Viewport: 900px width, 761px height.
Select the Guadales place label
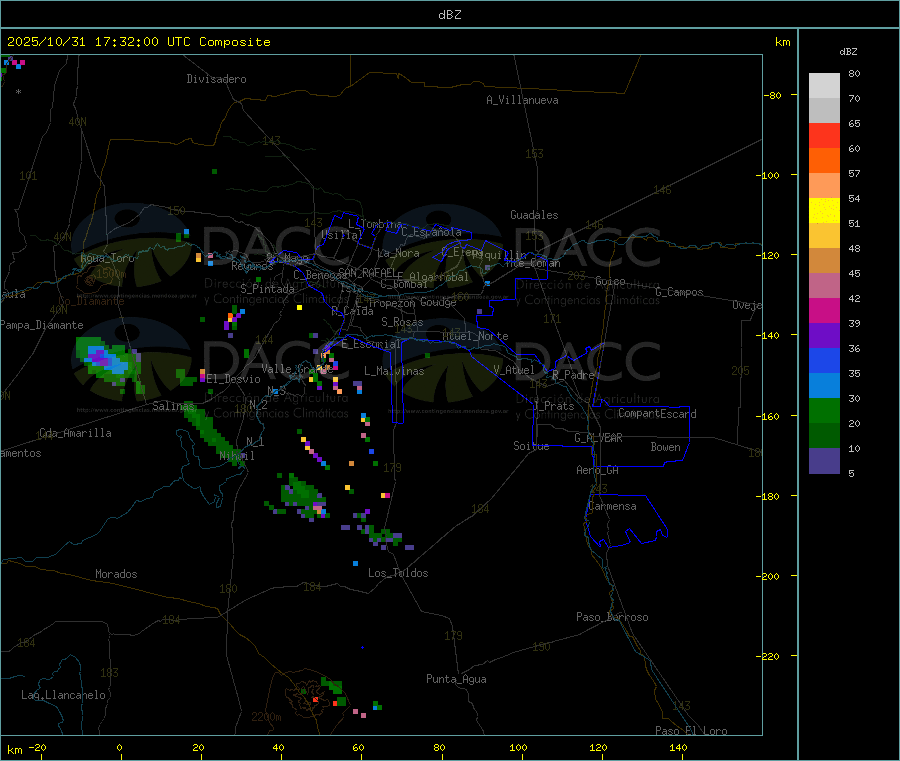534,215
